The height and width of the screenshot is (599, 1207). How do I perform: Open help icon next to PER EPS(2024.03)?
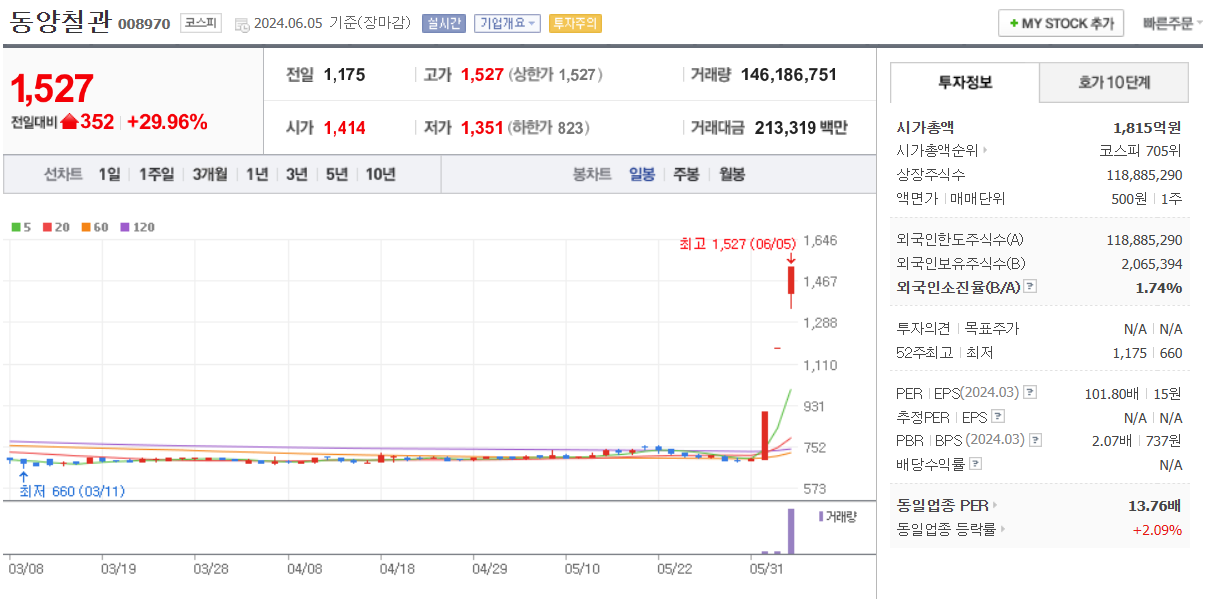click(1030, 393)
